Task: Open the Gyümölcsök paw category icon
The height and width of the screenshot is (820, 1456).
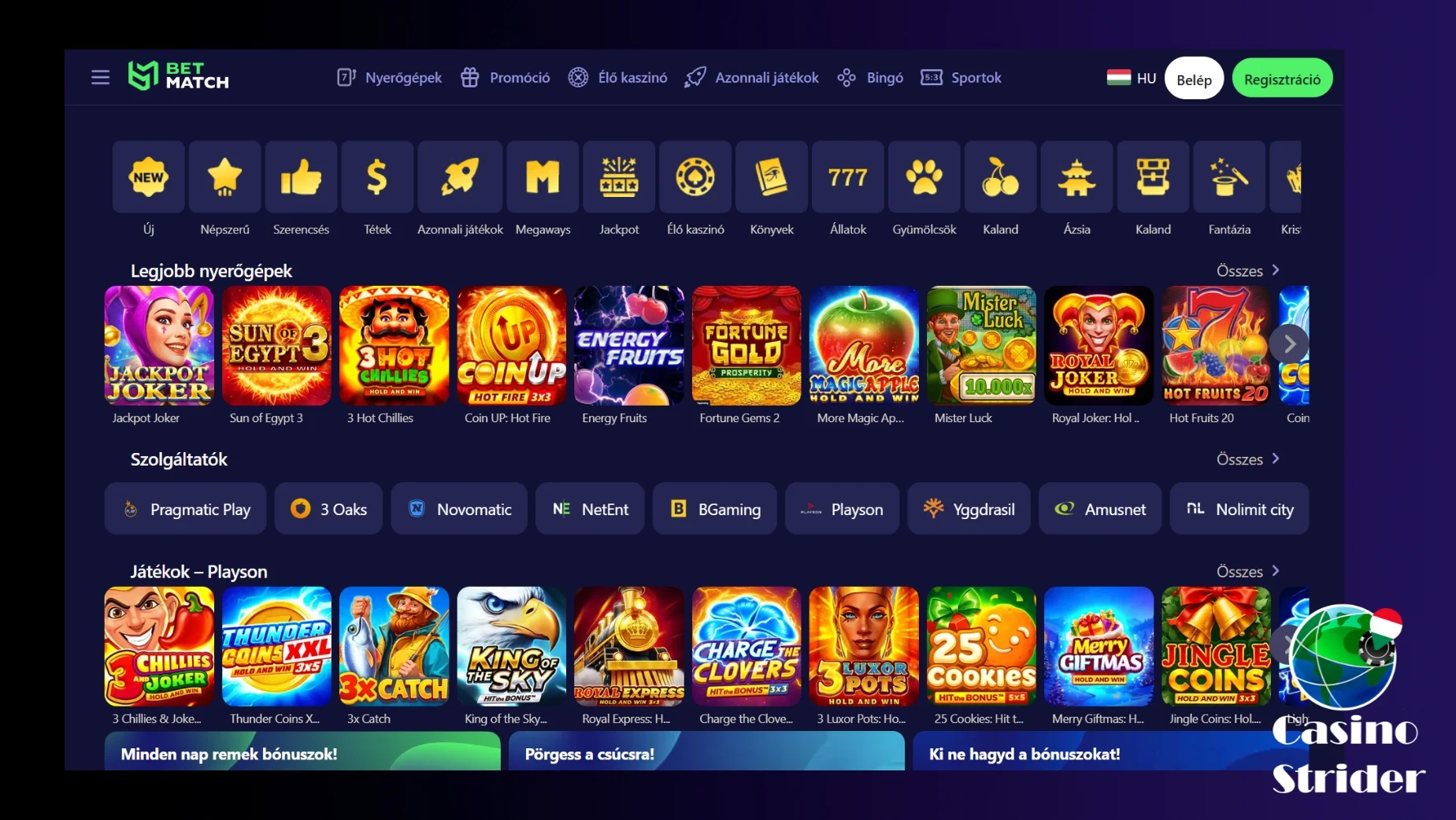Action: (x=924, y=177)
